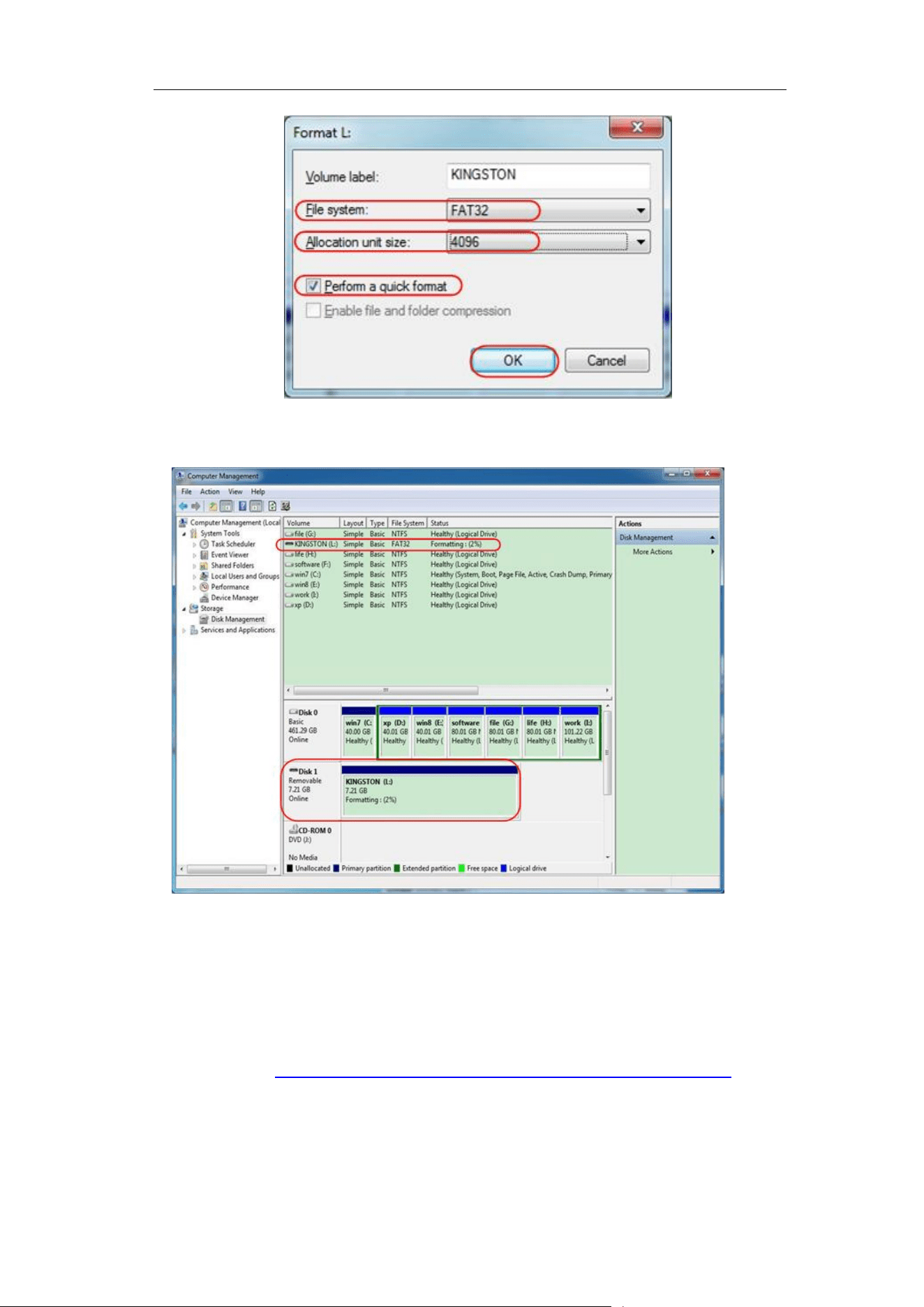This screenshot has height=1307, width=924.
Task: Click the Forward arrow in Computer Management toolbar
Action: point(195,506)
